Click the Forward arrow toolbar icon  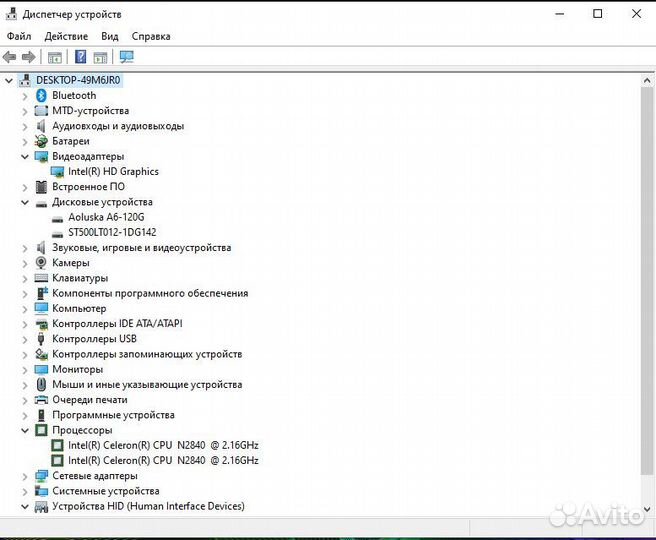pyautogui.click(x=28, y=56)
